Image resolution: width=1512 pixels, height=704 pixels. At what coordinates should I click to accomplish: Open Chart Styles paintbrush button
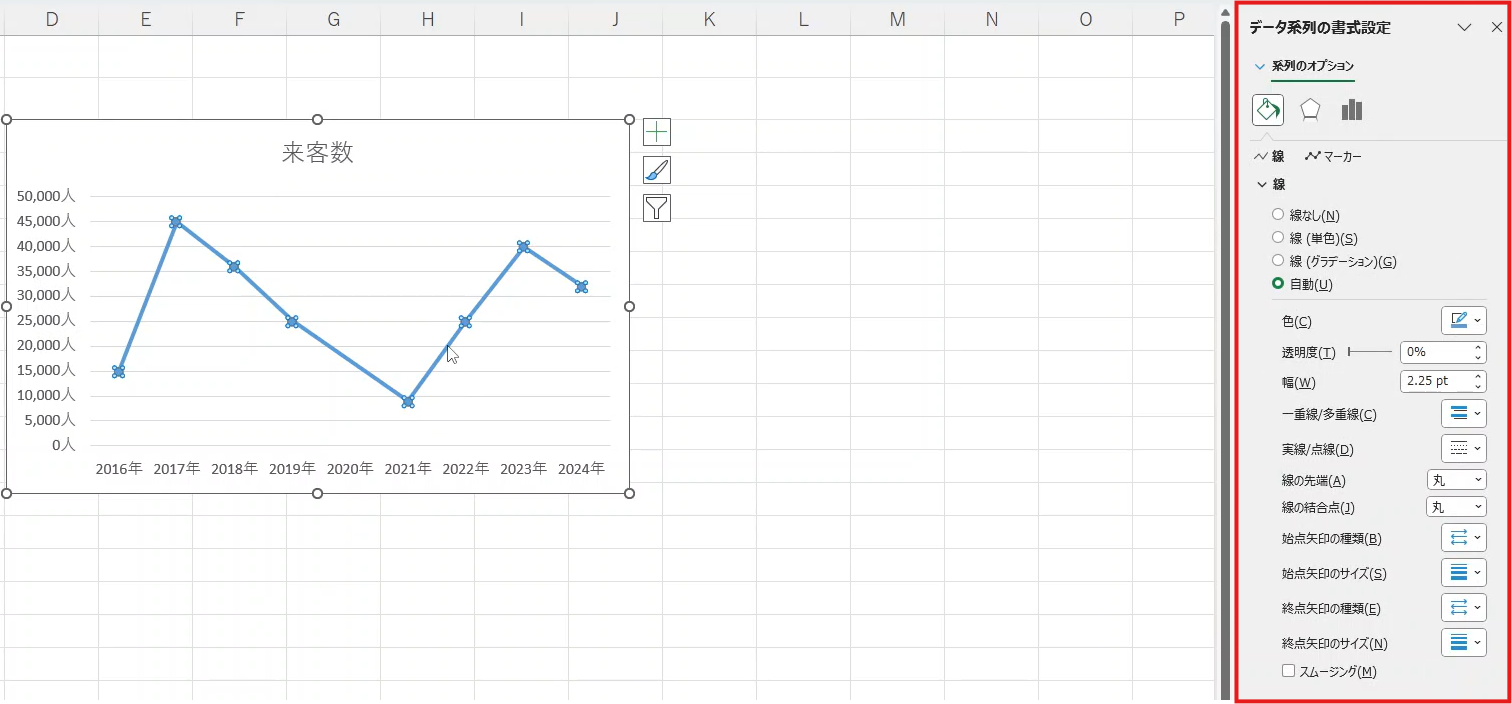pos(657,170)
